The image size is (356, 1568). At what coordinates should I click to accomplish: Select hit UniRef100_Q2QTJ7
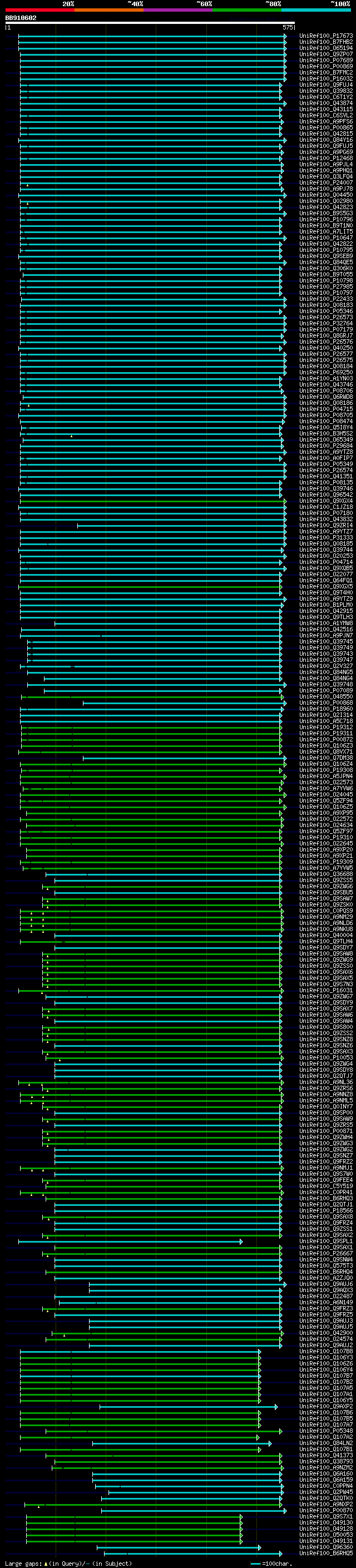point(326,1076)
